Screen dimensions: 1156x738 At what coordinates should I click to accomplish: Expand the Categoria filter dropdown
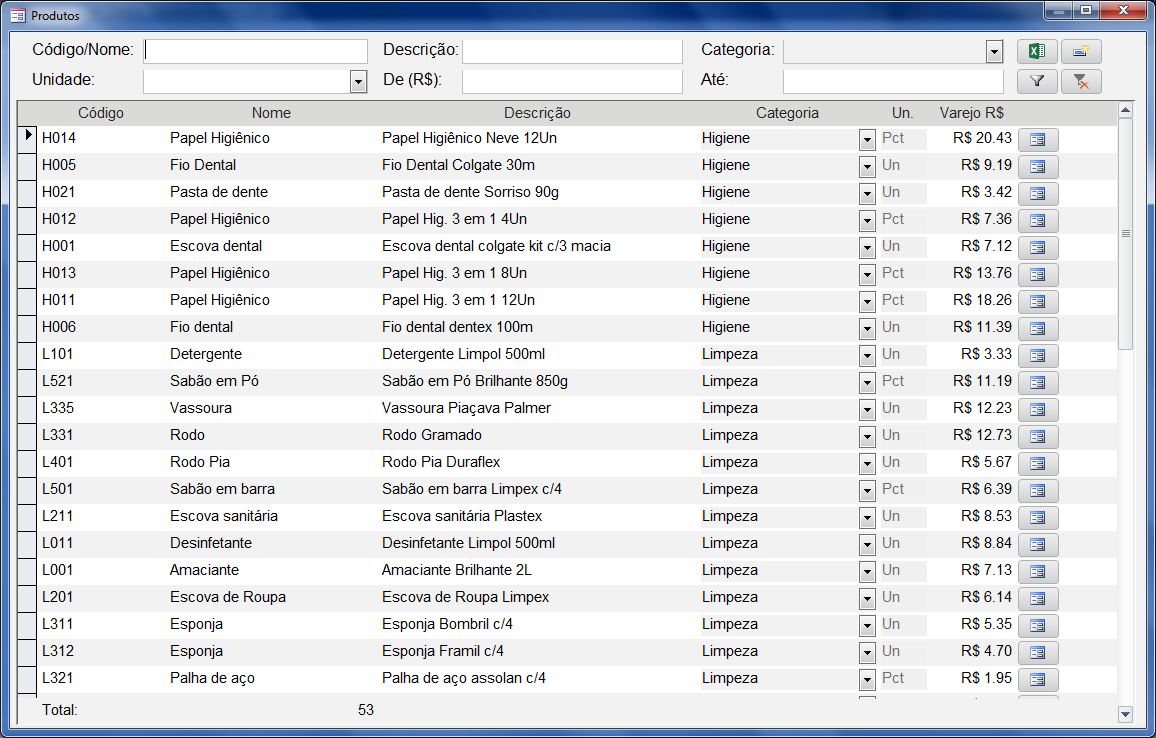tap(994, 51)
